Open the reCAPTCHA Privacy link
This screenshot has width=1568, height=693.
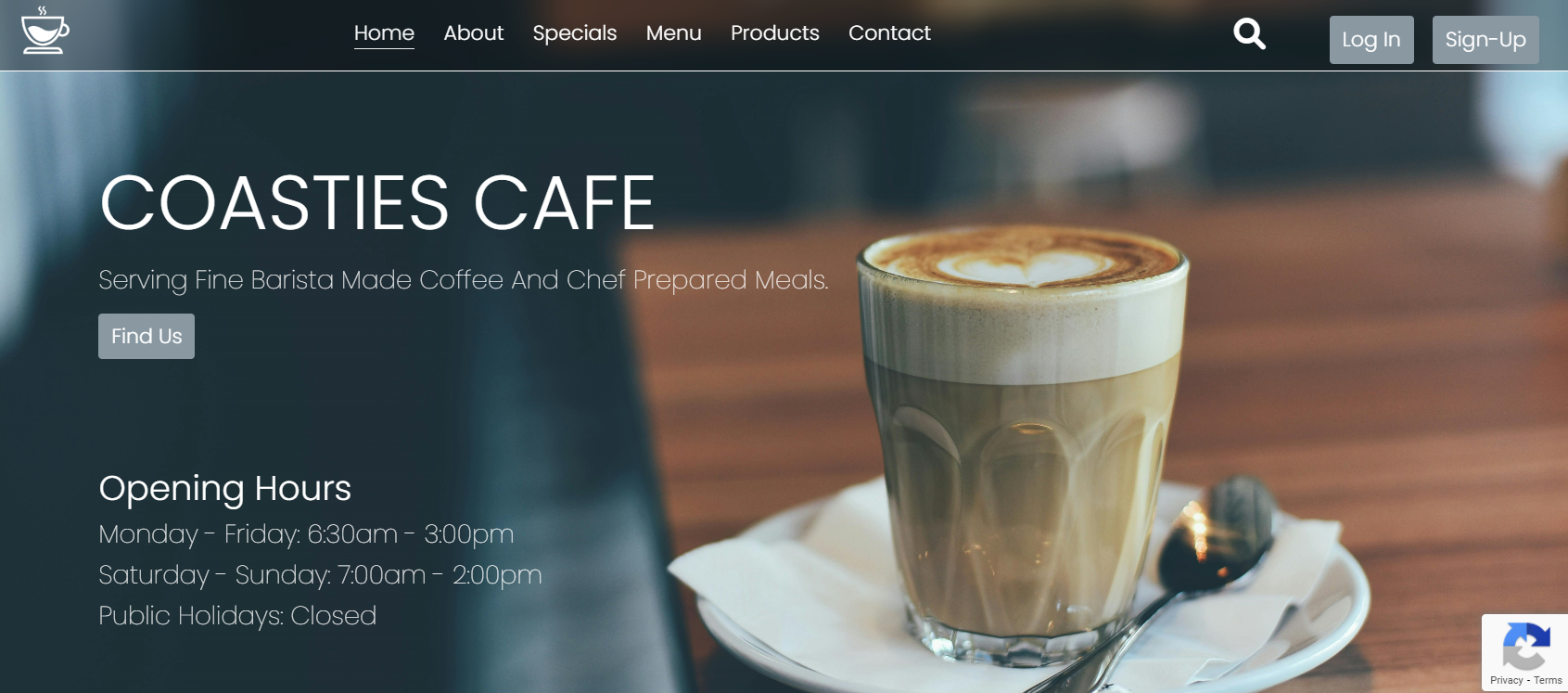pos(1507,680)
